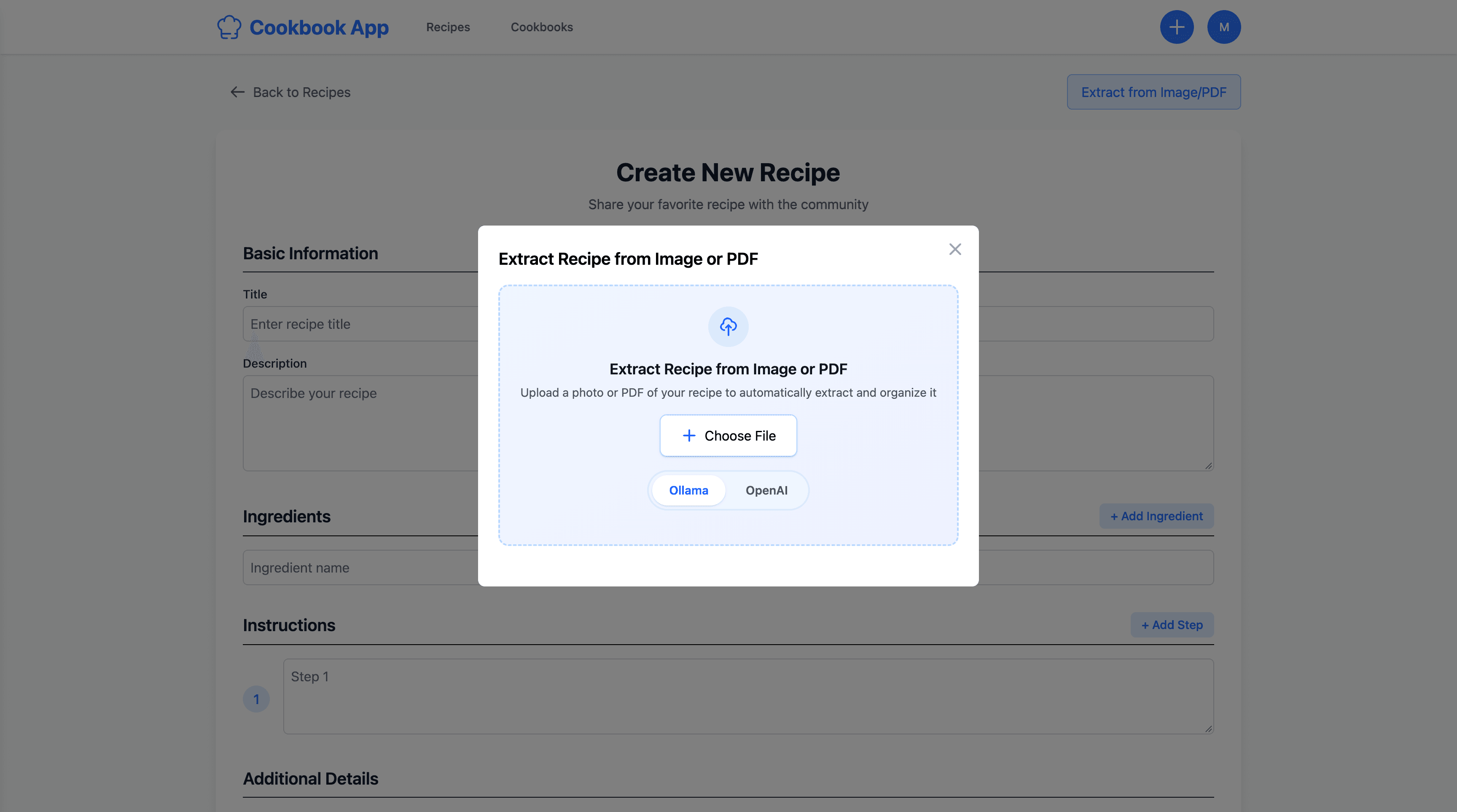Click the Create New Recipe heading
Screen dimensions: 1457x812
tap(728, 172)
